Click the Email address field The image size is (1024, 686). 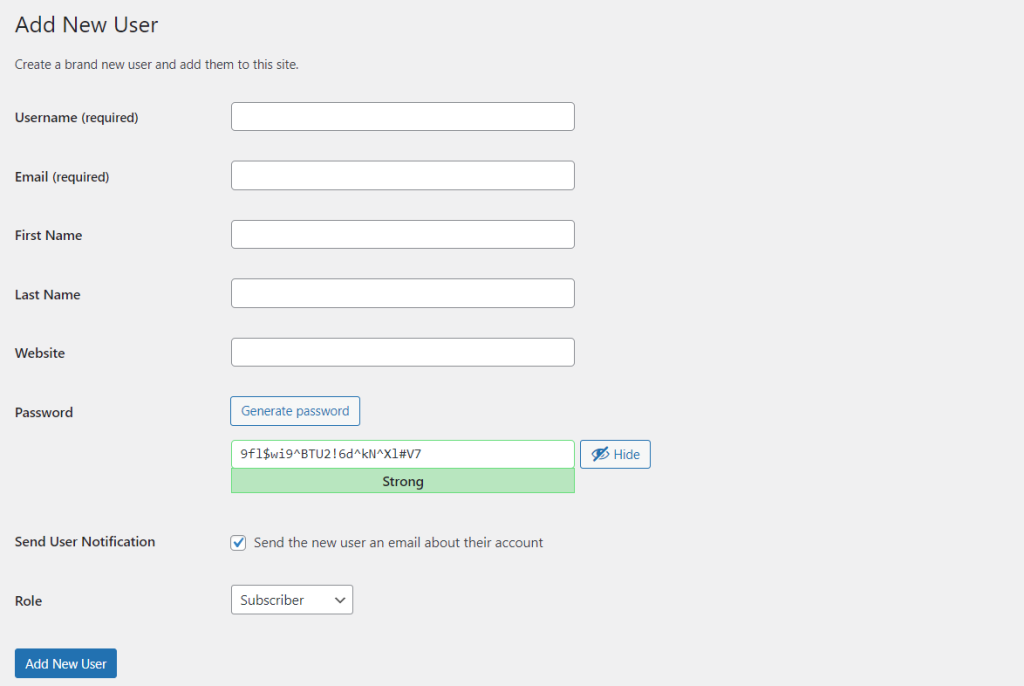[402, 175]
